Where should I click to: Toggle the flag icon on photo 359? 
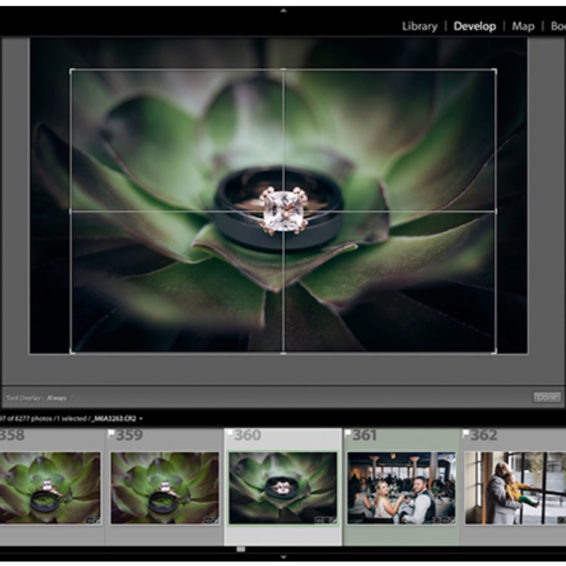point(111,433)
